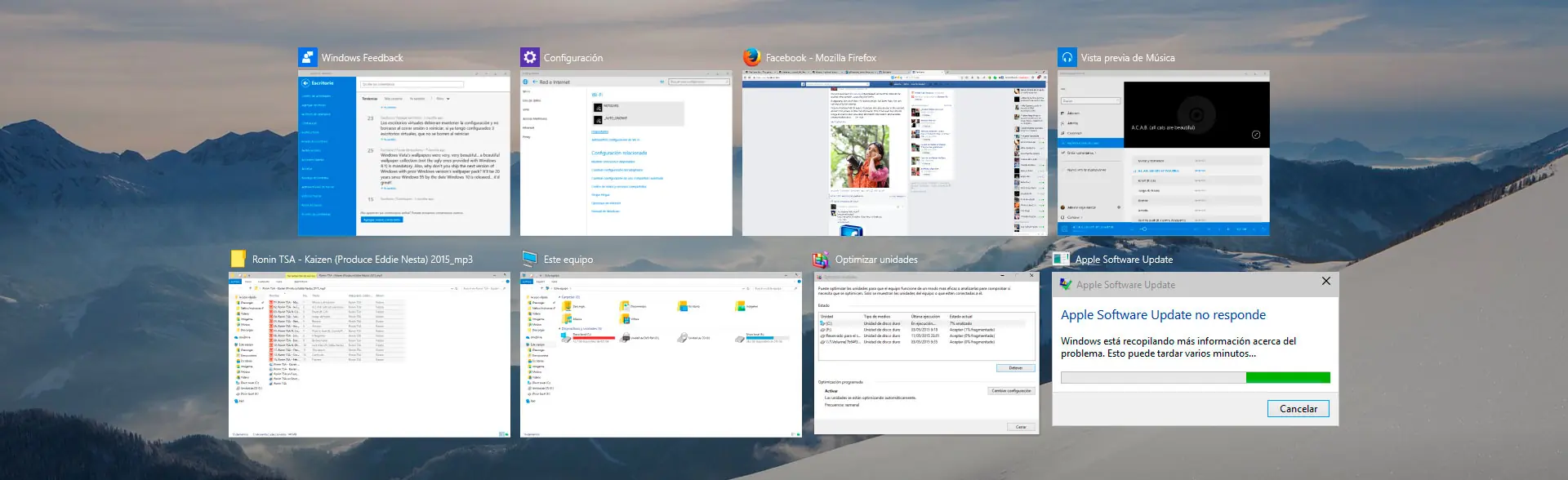Click the Mozilla Firefox logo icon

pyautogui.click(x=752, y=57)
